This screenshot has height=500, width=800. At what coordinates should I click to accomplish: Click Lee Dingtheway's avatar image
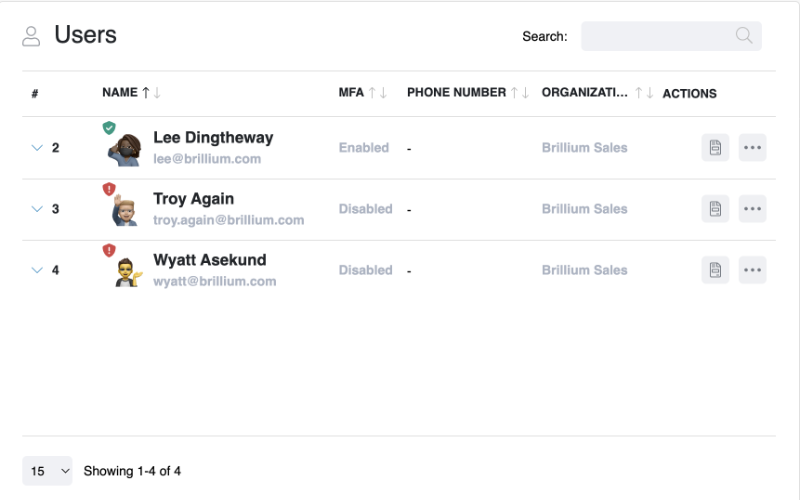pyautogui.click(x=124, y=150)
